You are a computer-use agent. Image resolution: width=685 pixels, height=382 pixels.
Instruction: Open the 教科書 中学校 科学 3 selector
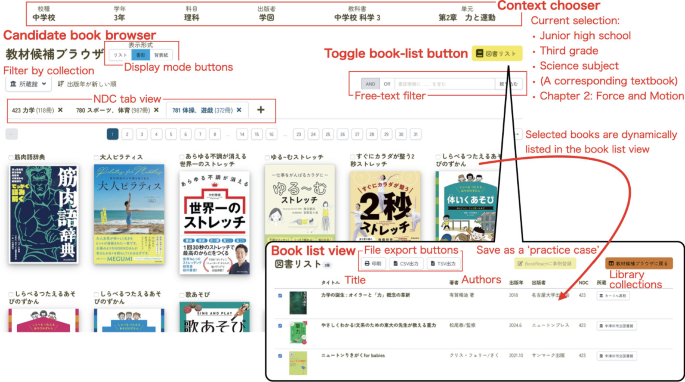[357, 14]
